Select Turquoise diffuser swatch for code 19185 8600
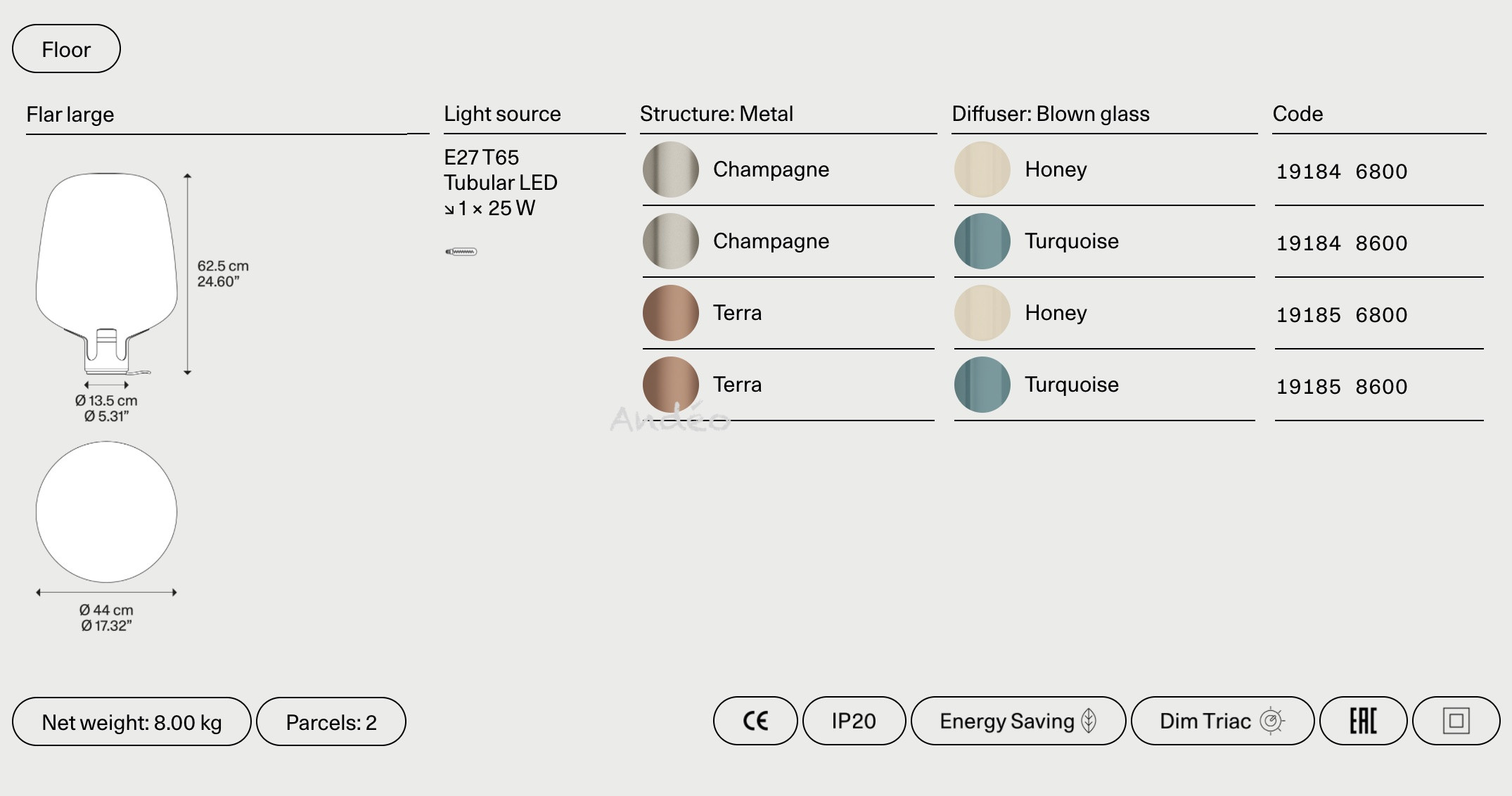 coord(982,385)
